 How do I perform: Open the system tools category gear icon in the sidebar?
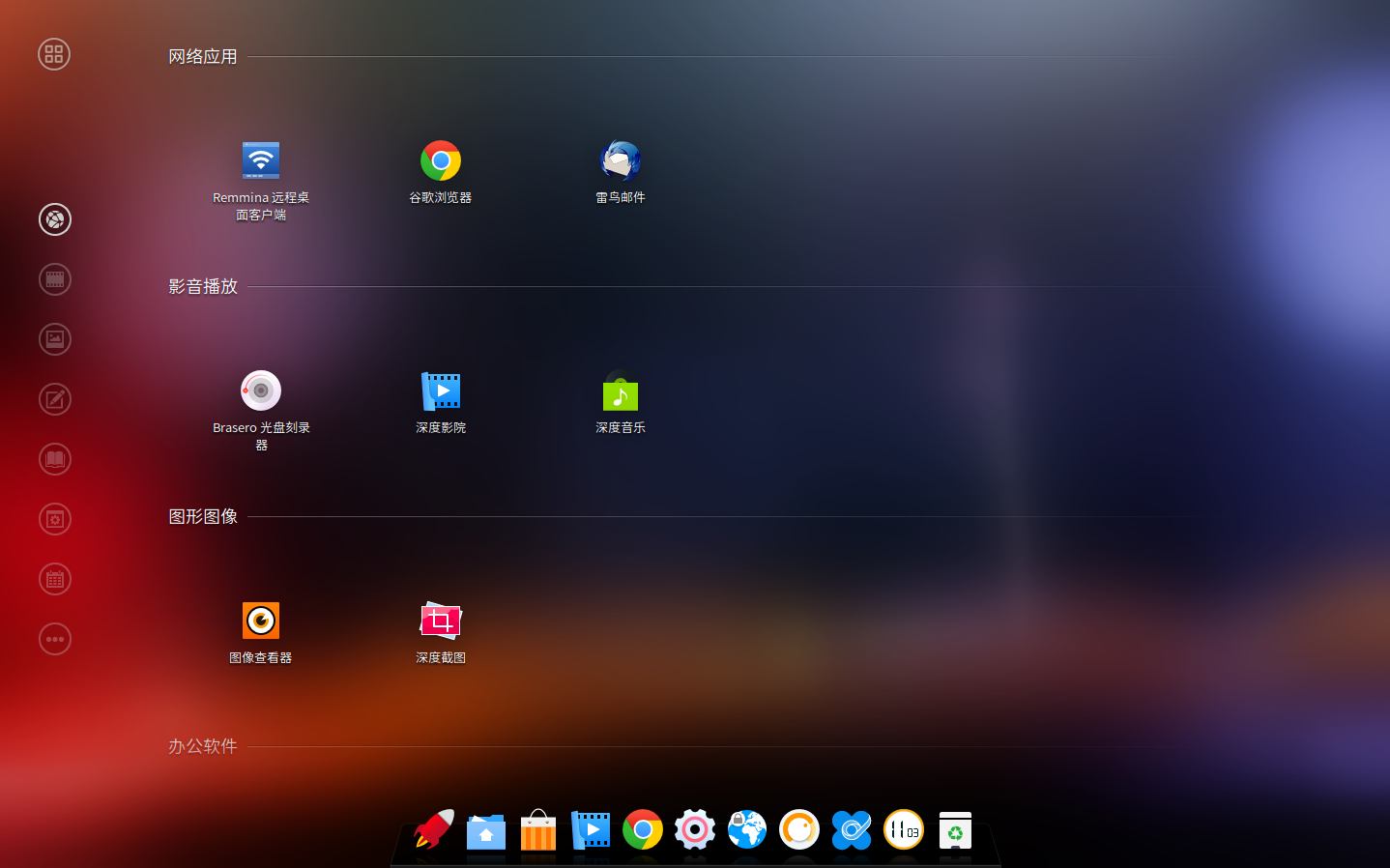click(x=55, y=519)
